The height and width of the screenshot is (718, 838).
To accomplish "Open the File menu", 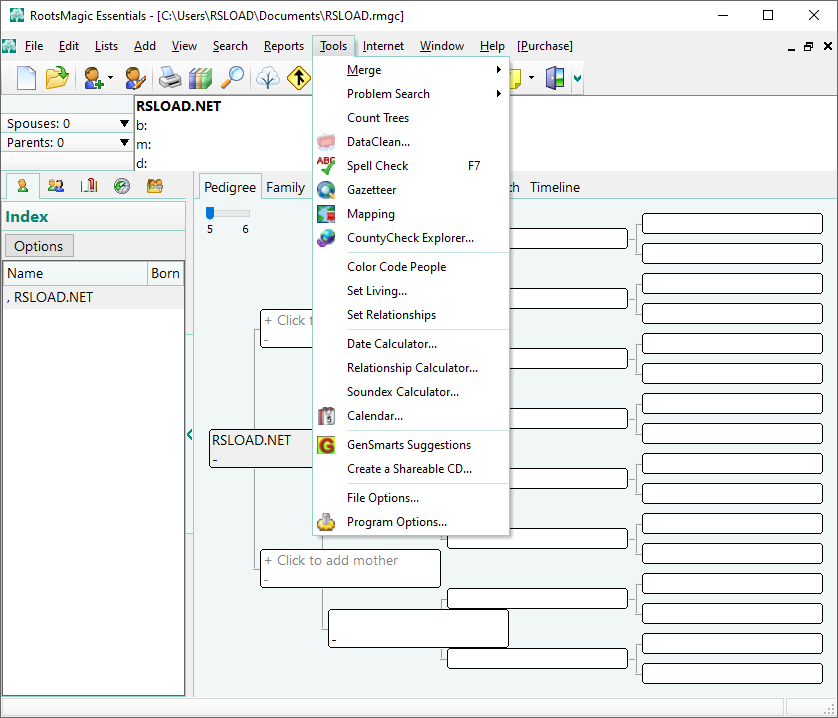I will tap(34, 46).
